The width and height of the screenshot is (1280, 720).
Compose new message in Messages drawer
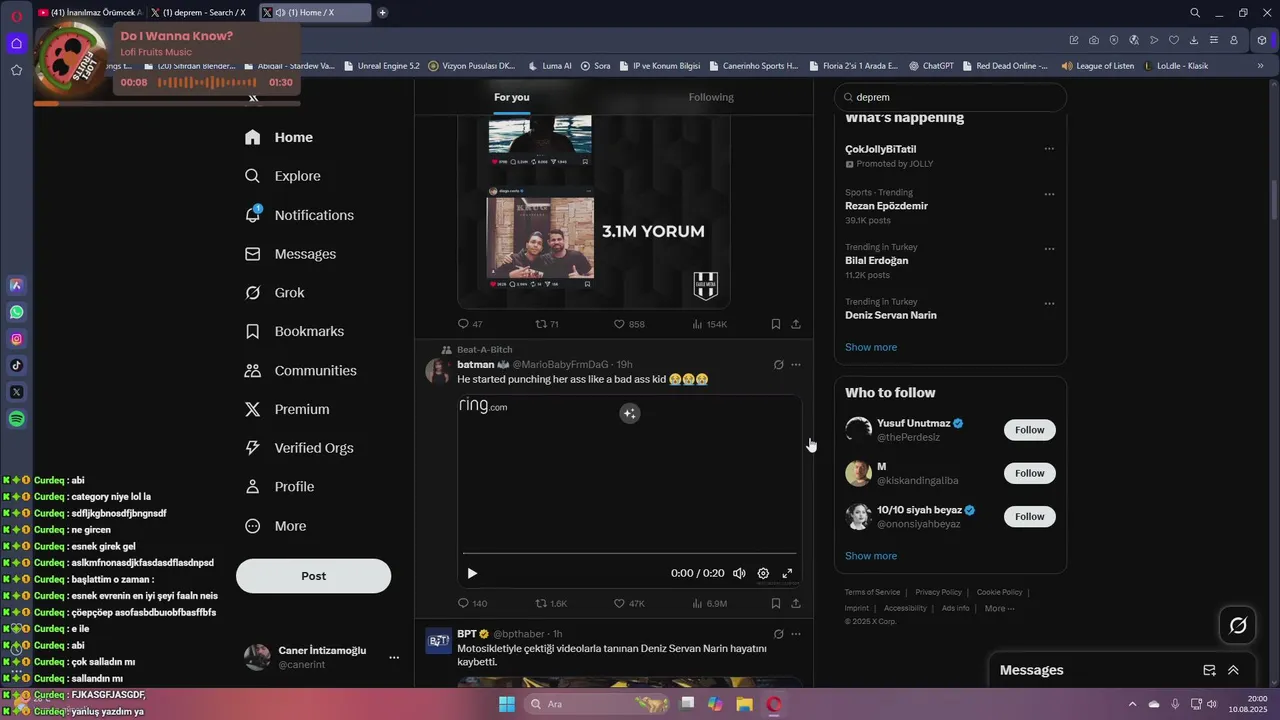1209,670
